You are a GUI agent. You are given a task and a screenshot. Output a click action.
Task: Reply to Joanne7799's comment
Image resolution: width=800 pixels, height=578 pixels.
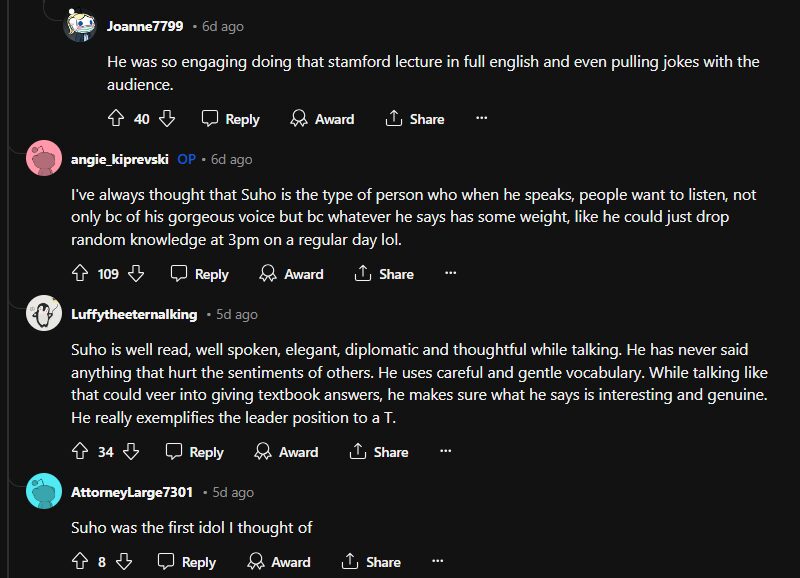click(230, 118)
